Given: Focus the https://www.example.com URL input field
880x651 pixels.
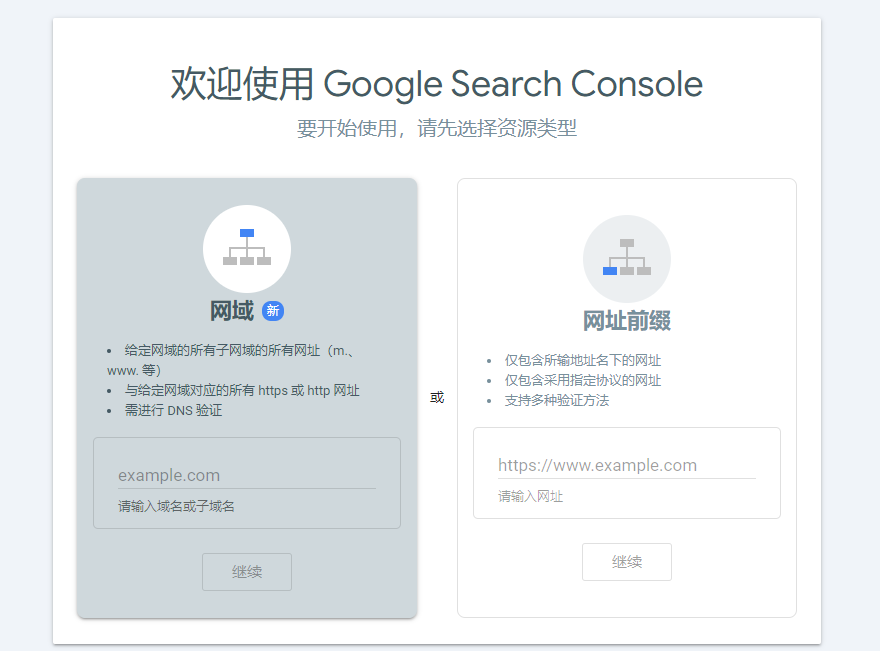Looking at the screenshot, I should pyautogui.click(x=627, y=465).
